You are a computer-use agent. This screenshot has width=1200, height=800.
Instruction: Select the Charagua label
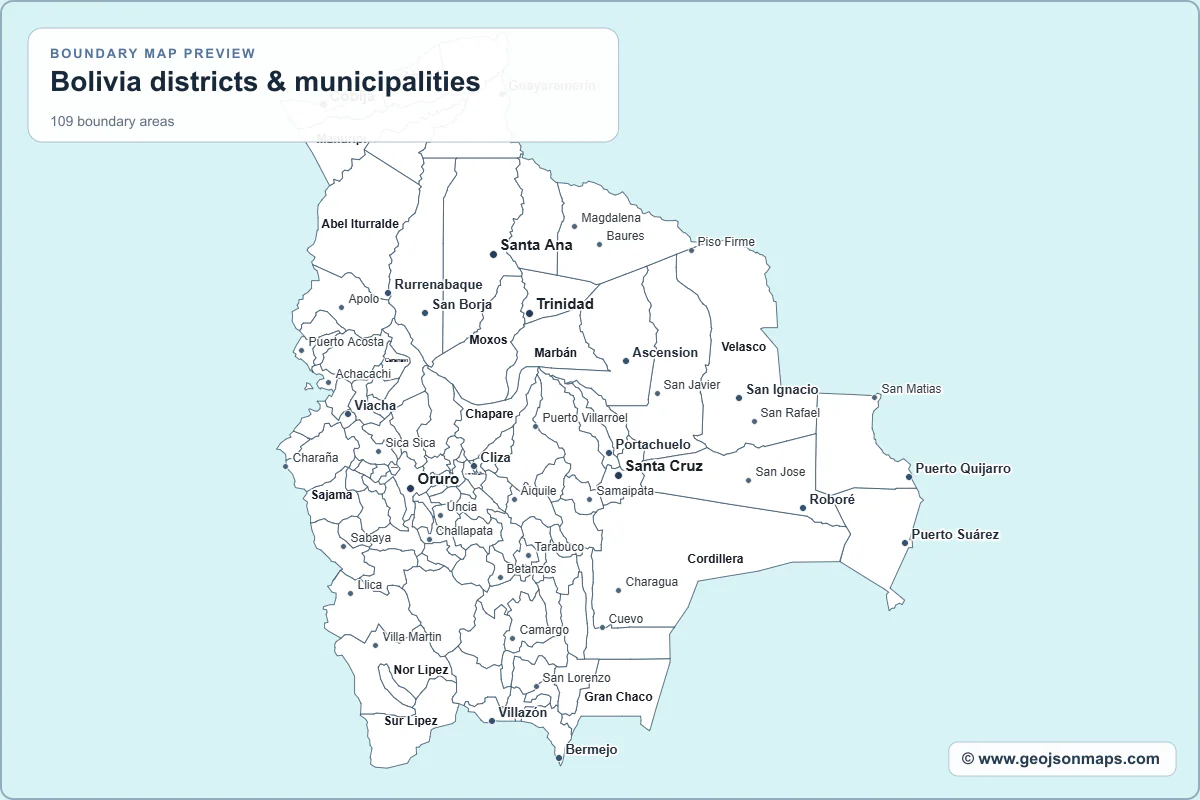652,582
